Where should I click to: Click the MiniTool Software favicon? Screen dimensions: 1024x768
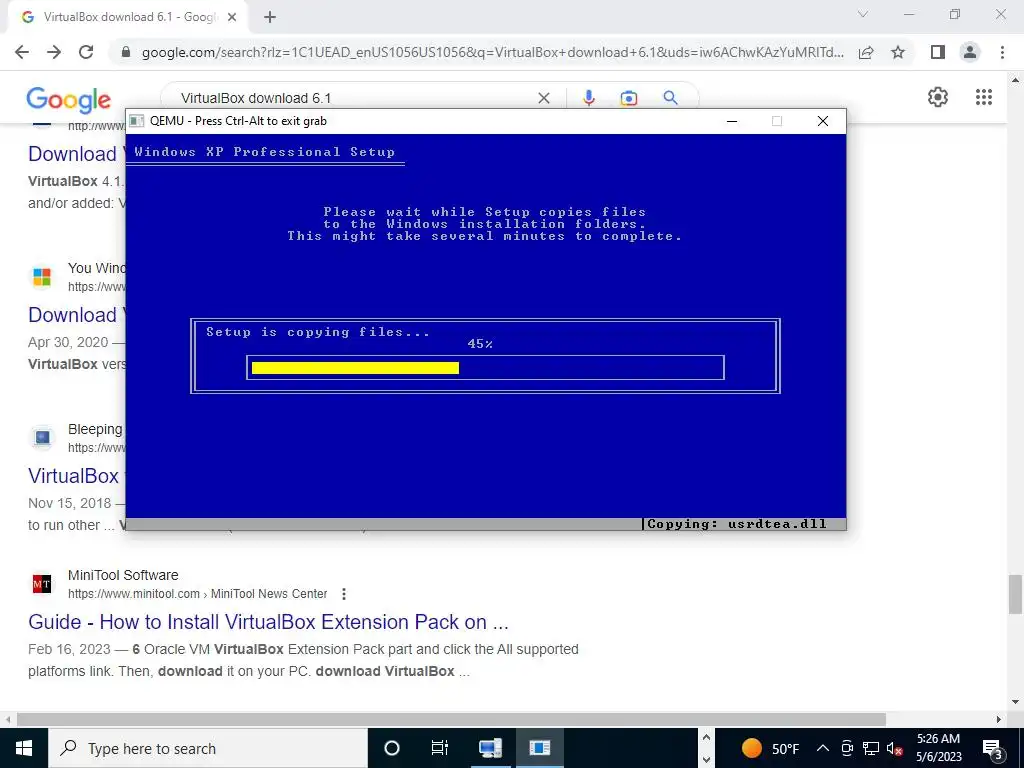pos(42,584)
